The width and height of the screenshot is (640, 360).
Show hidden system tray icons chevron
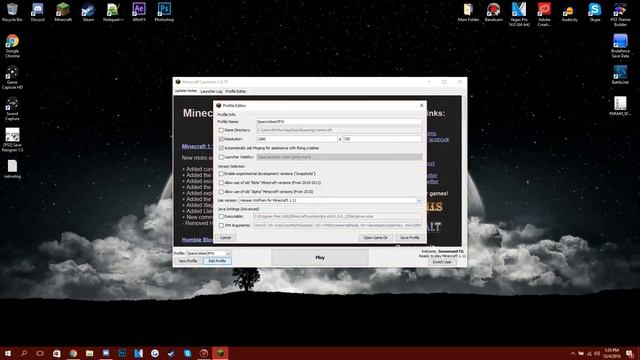click(x=573, y=353)
